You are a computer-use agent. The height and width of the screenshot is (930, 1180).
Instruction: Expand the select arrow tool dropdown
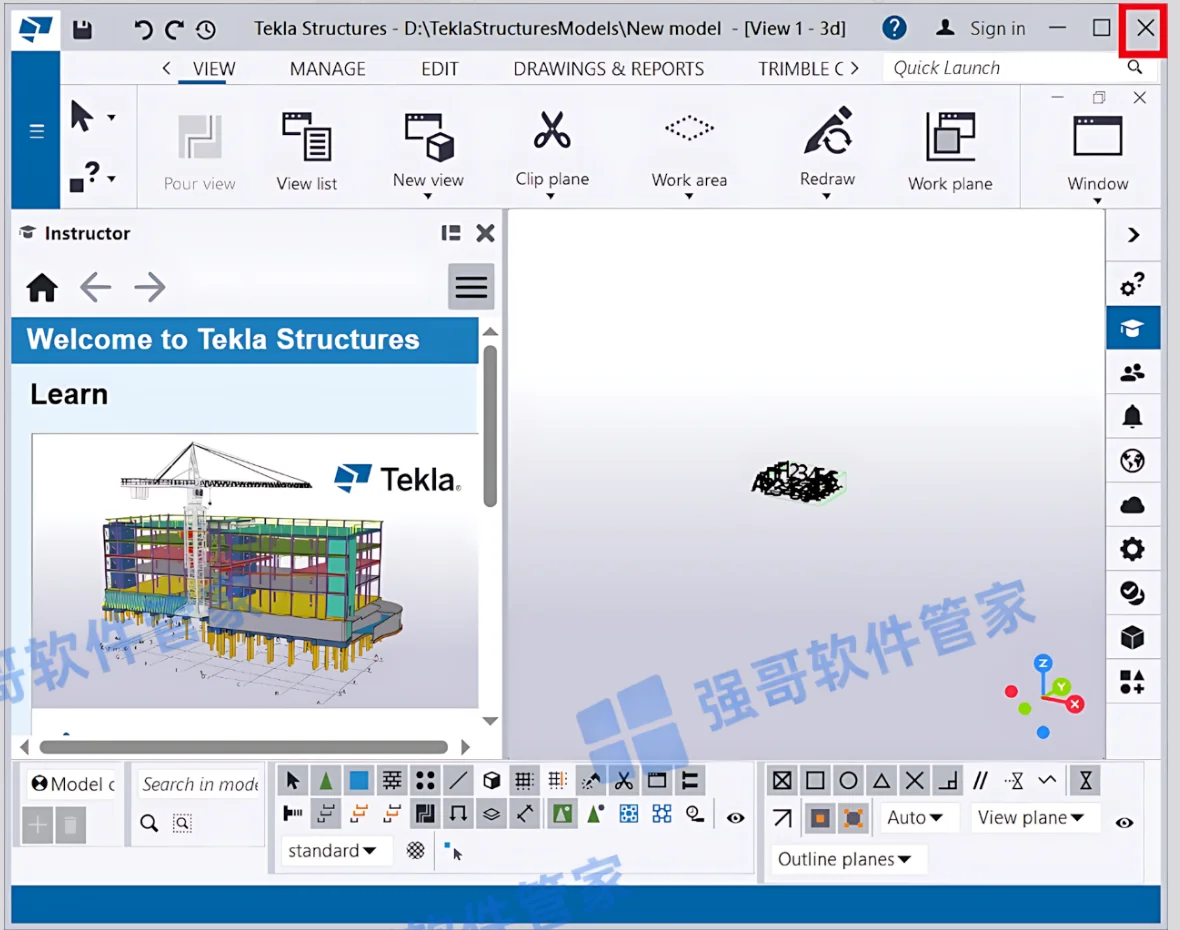(111, 117)
